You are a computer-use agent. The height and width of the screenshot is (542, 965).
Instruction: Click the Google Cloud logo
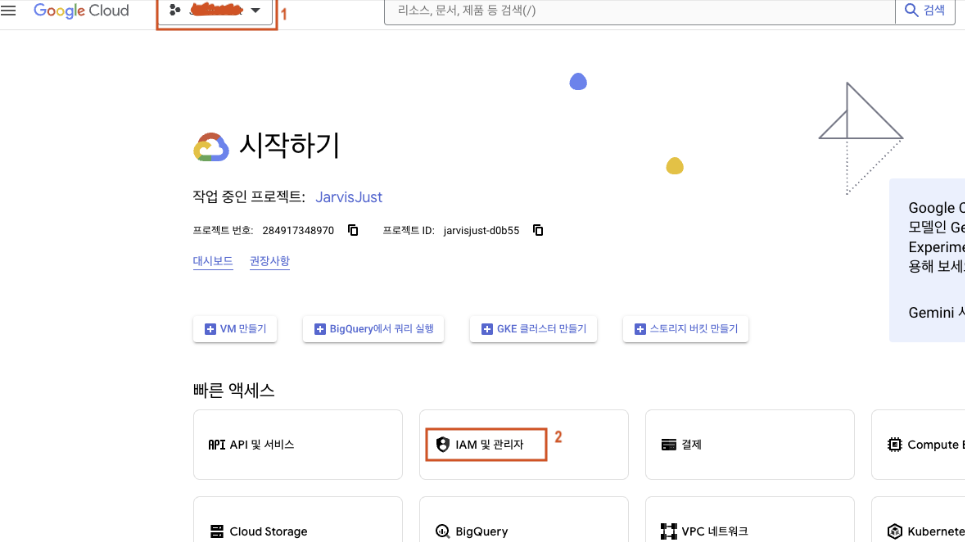81,10
